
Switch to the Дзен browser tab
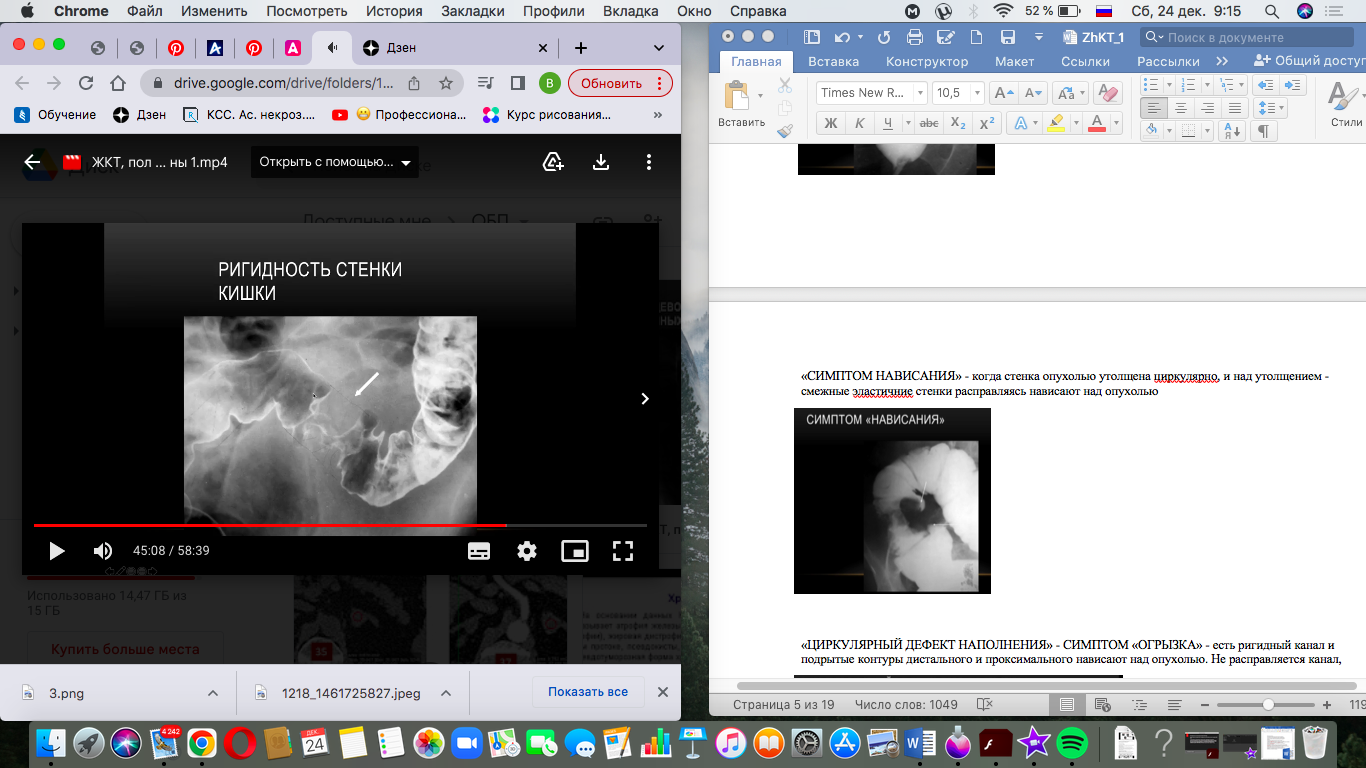[455, 48]
